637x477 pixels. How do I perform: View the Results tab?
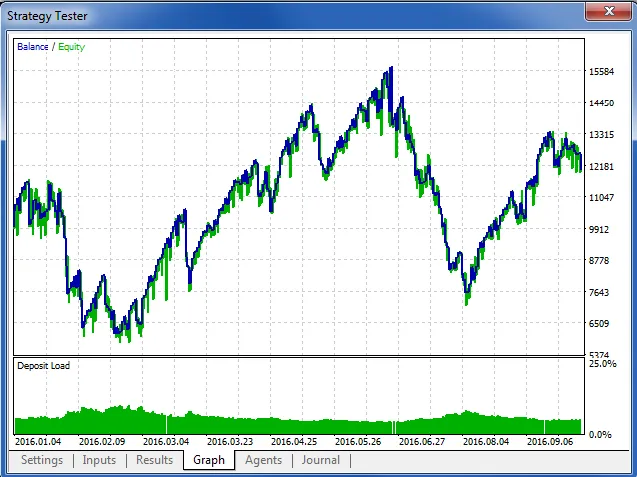tap(154, 460)
